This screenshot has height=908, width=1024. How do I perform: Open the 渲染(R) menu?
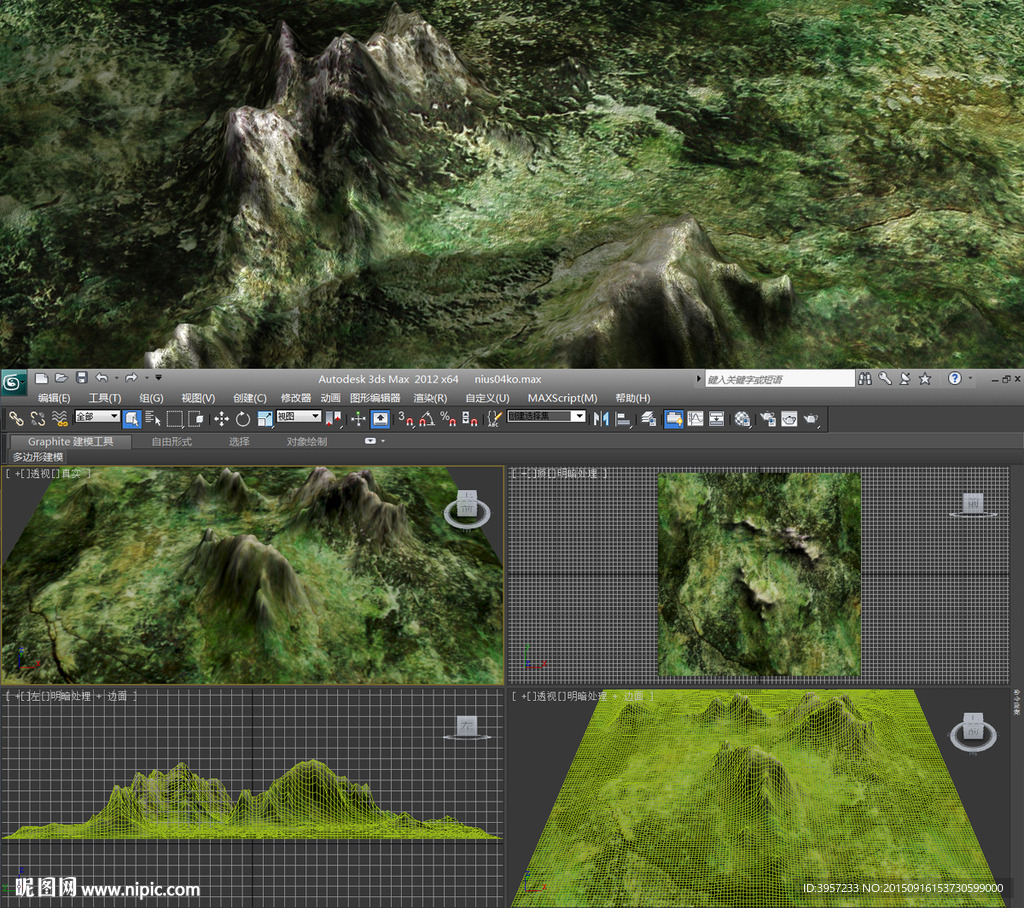[430, 398]
